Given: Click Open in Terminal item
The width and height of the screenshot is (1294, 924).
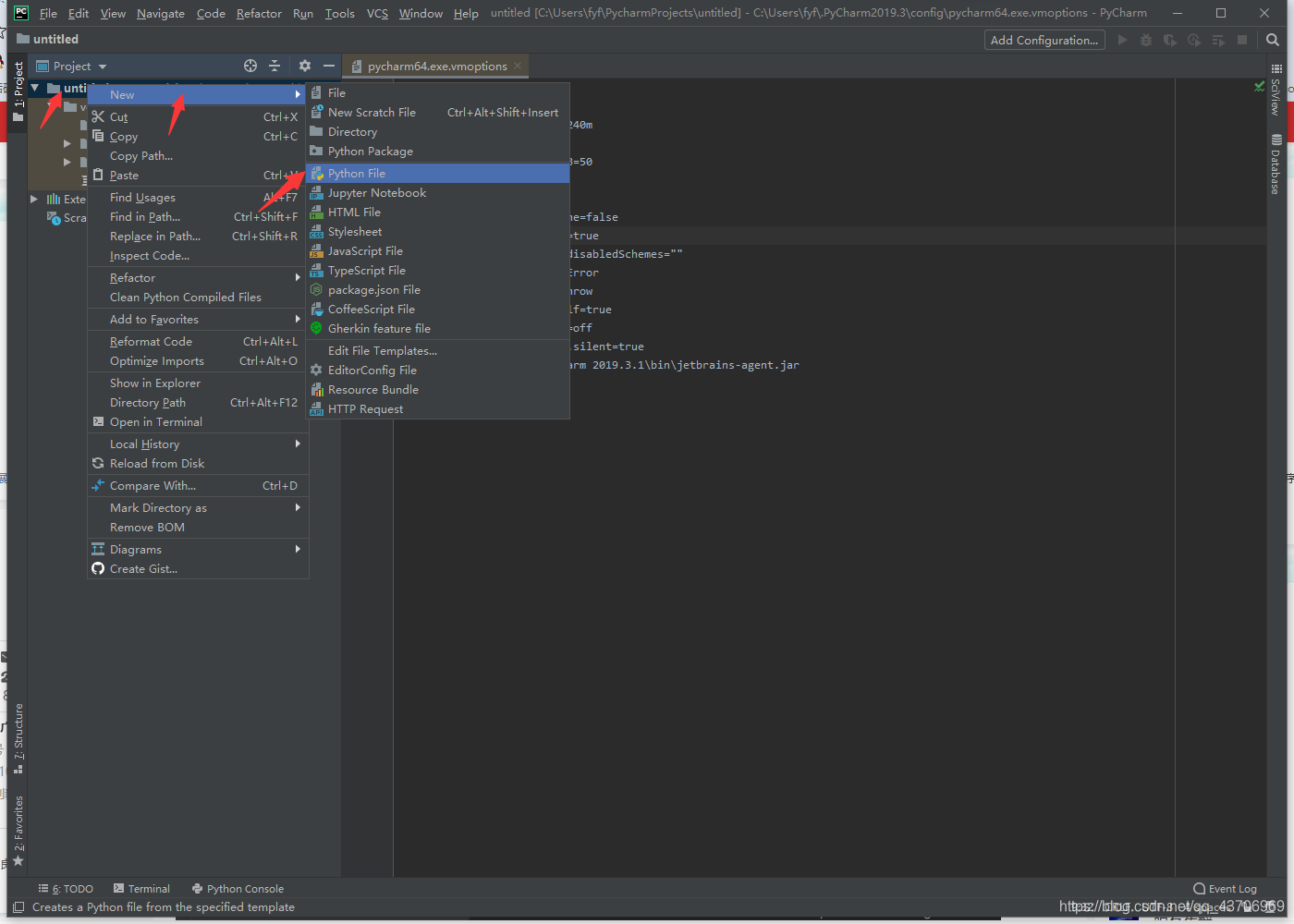Looking at the screenshot, I should click(196, 421).
